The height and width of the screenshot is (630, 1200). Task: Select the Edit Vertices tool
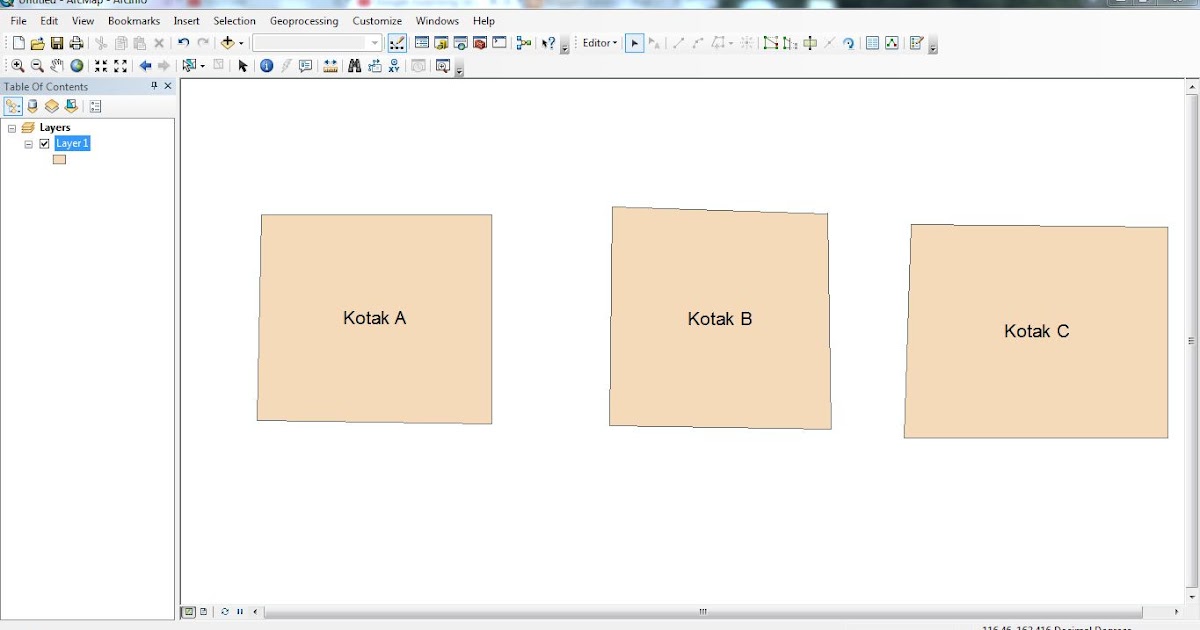(x=771, y=43)
